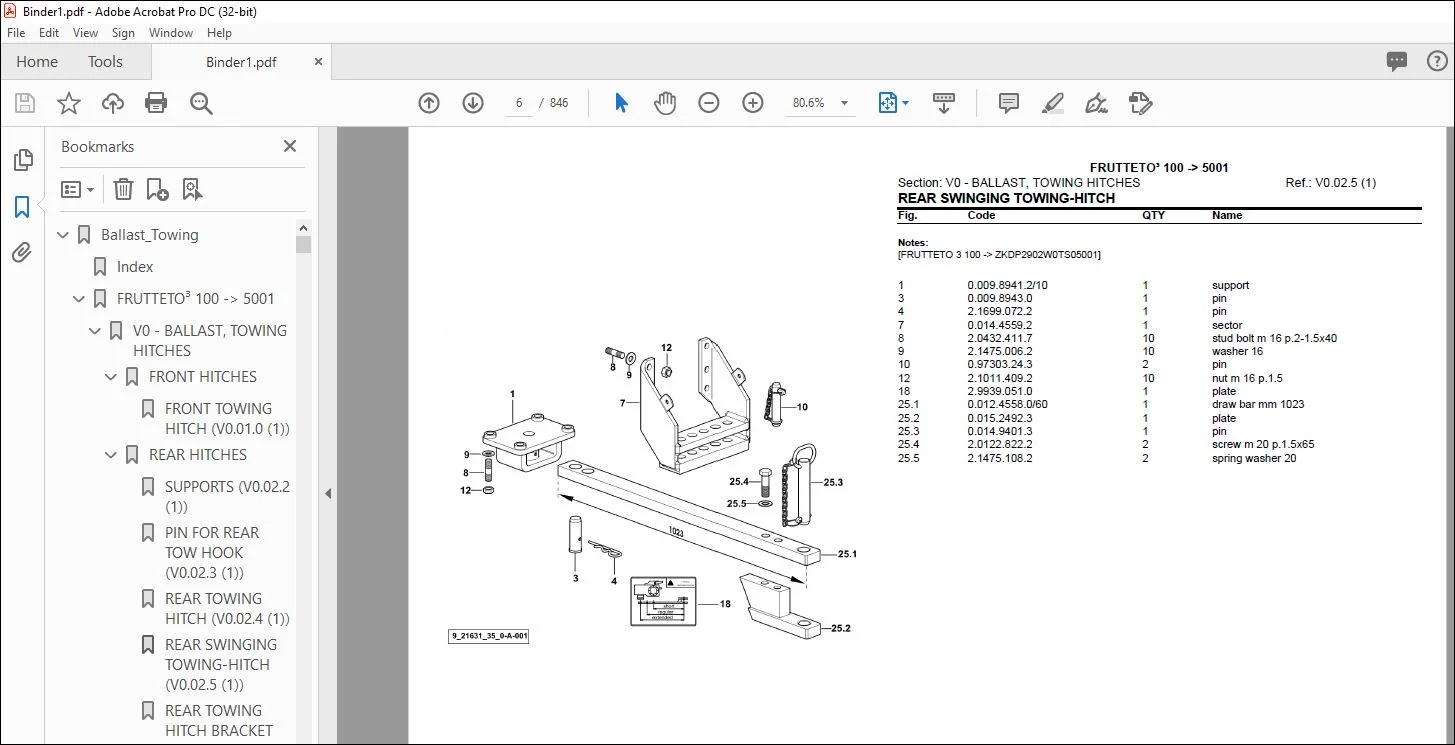1455x745 pixels.
Task: Open the File menu
Action: coord(16,33)
